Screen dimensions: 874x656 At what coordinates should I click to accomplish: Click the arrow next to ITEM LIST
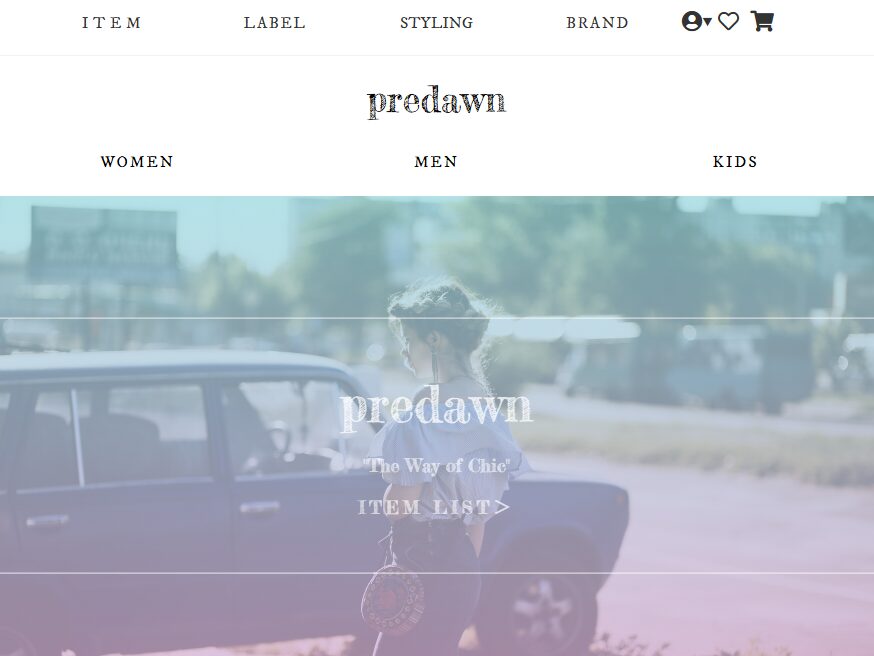tap(503, 507)
